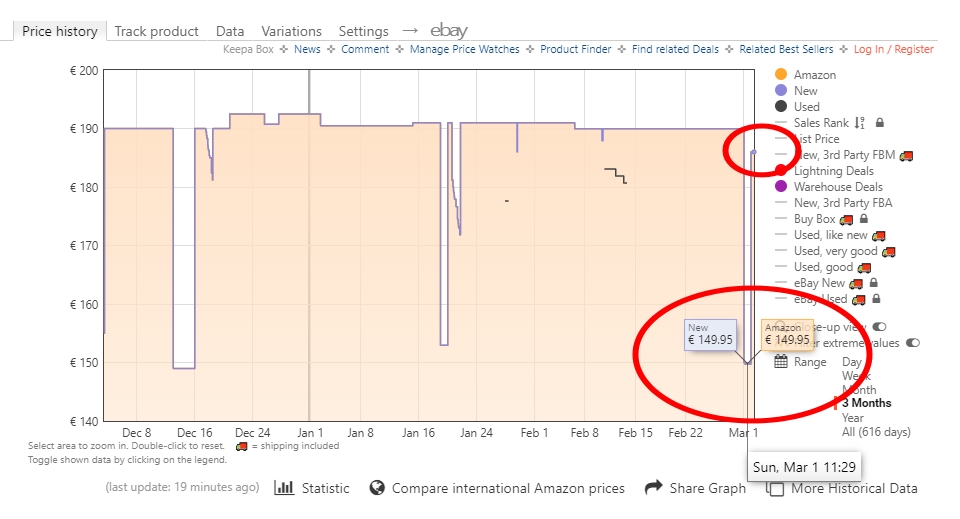
Task: Open Manage Price Watches link
Action: pos(464,49)
